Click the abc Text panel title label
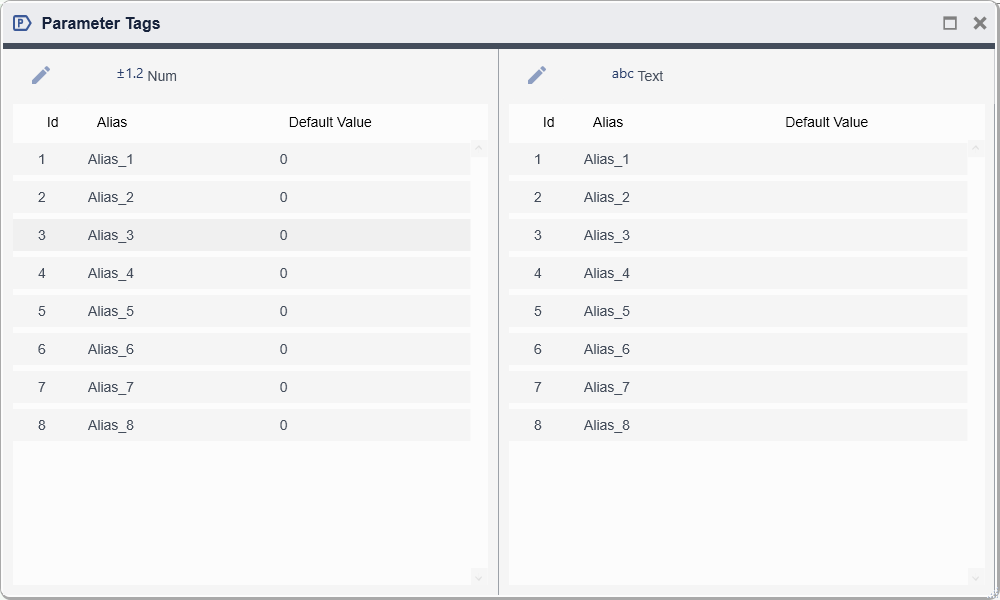The image size is (1000, 600). tap(638, 75)
